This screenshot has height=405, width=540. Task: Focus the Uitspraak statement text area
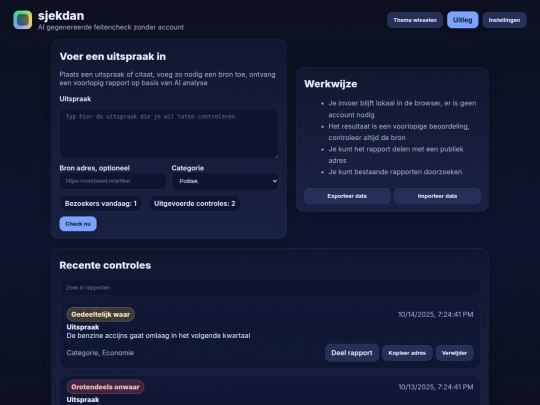coord(169,134)
